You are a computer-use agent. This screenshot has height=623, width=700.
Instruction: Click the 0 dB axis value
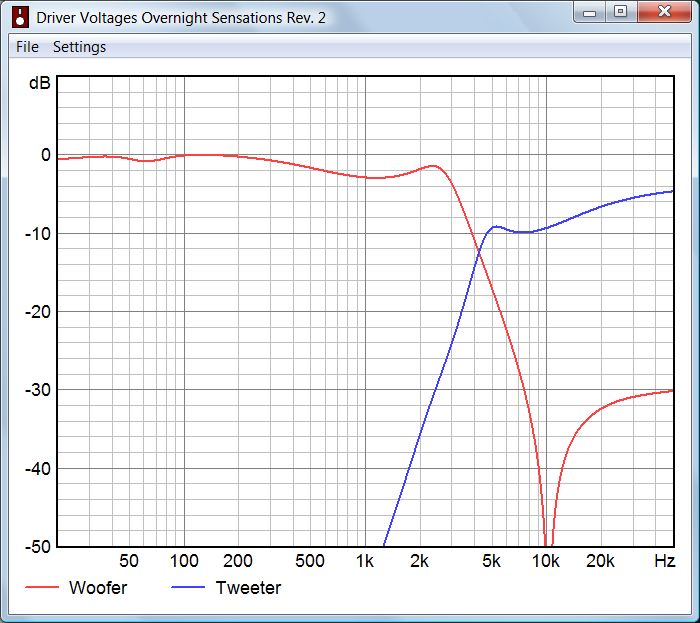pyautogui.click(x=46, y=155)
